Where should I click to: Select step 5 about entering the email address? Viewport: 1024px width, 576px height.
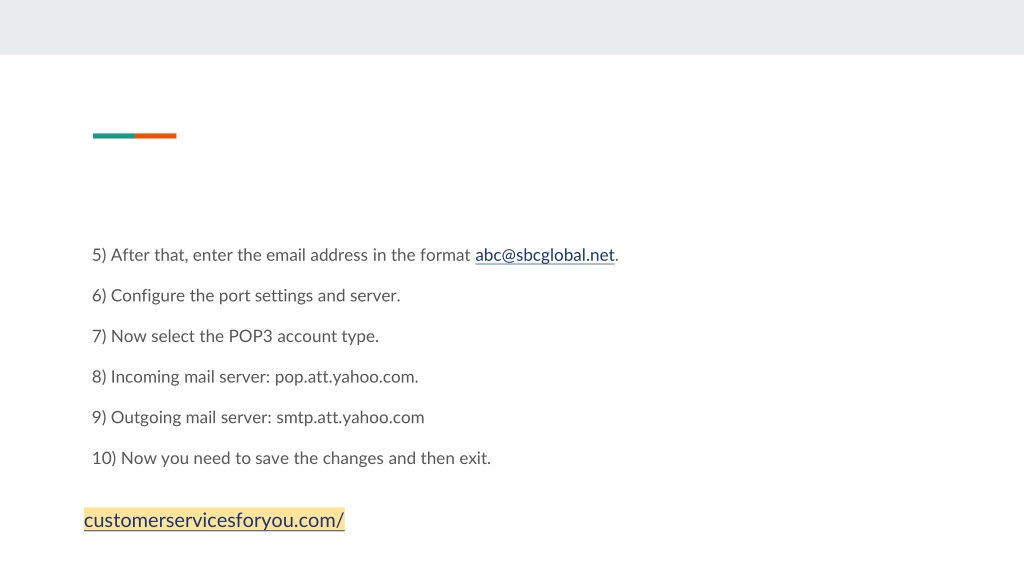pos(355,255)
